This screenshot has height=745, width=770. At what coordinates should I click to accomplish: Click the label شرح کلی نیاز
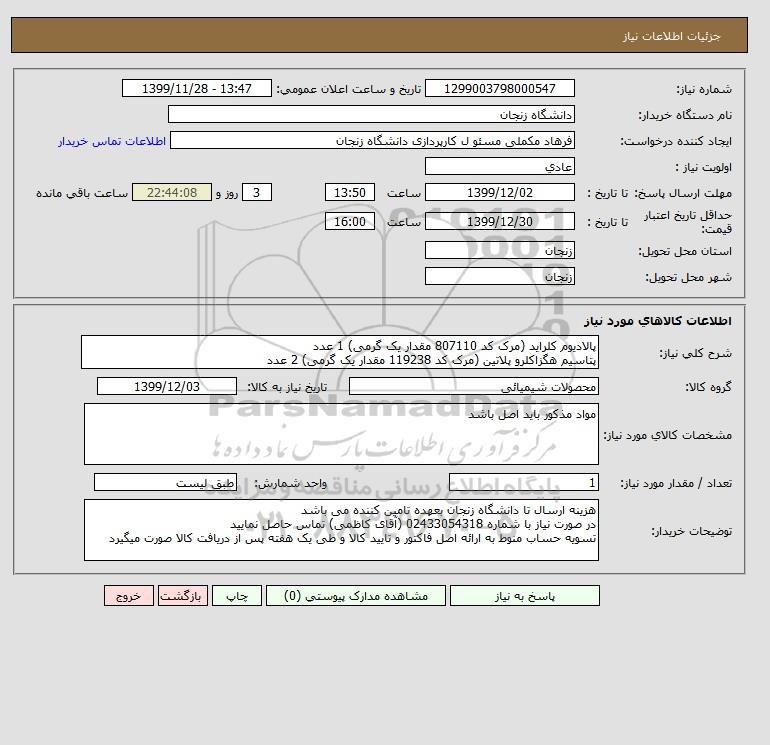695,353
